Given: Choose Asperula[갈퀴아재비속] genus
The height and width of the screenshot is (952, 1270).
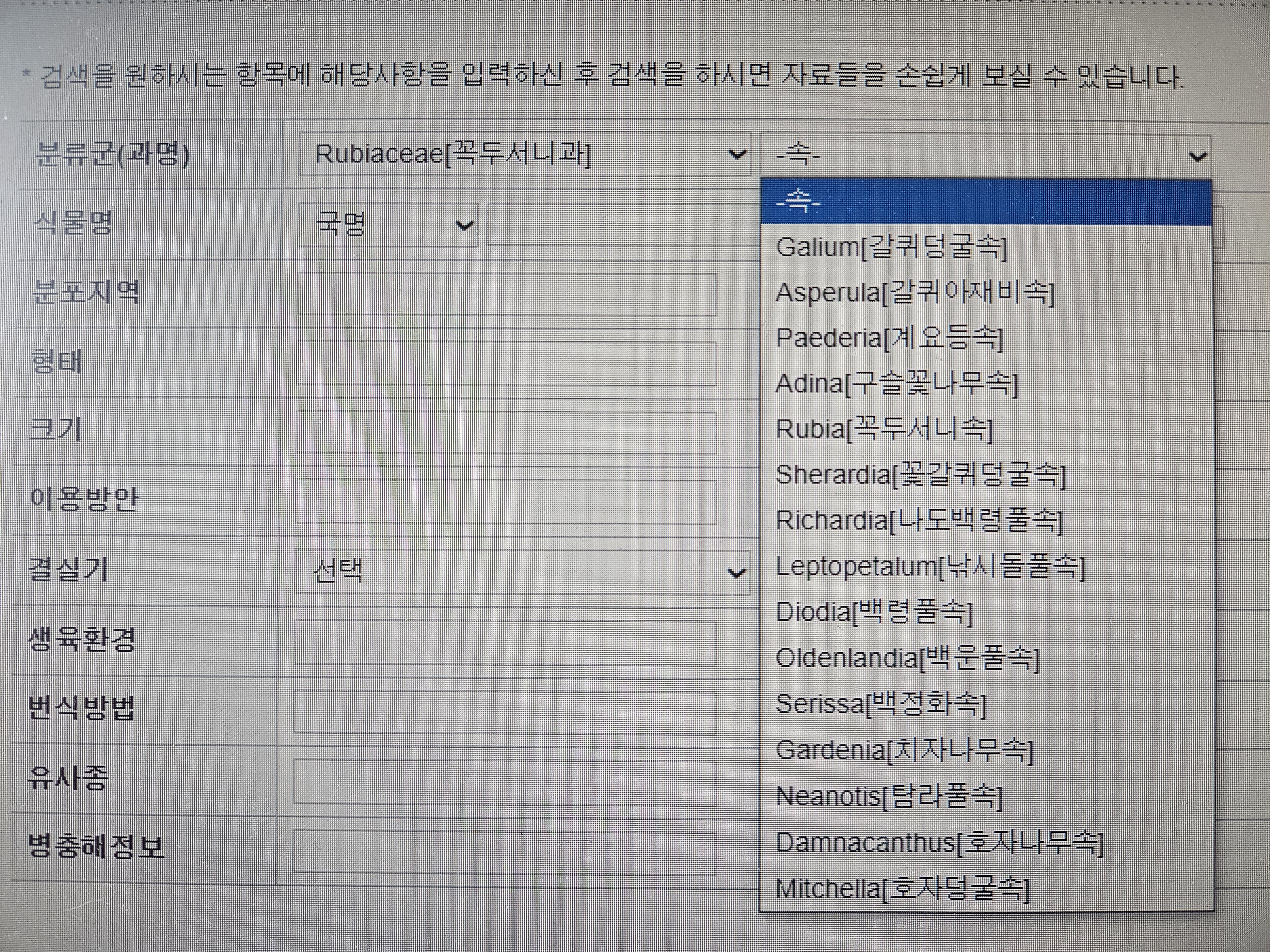Looking at the screenshot, I should pyautogui.click(x=986, y=293).
